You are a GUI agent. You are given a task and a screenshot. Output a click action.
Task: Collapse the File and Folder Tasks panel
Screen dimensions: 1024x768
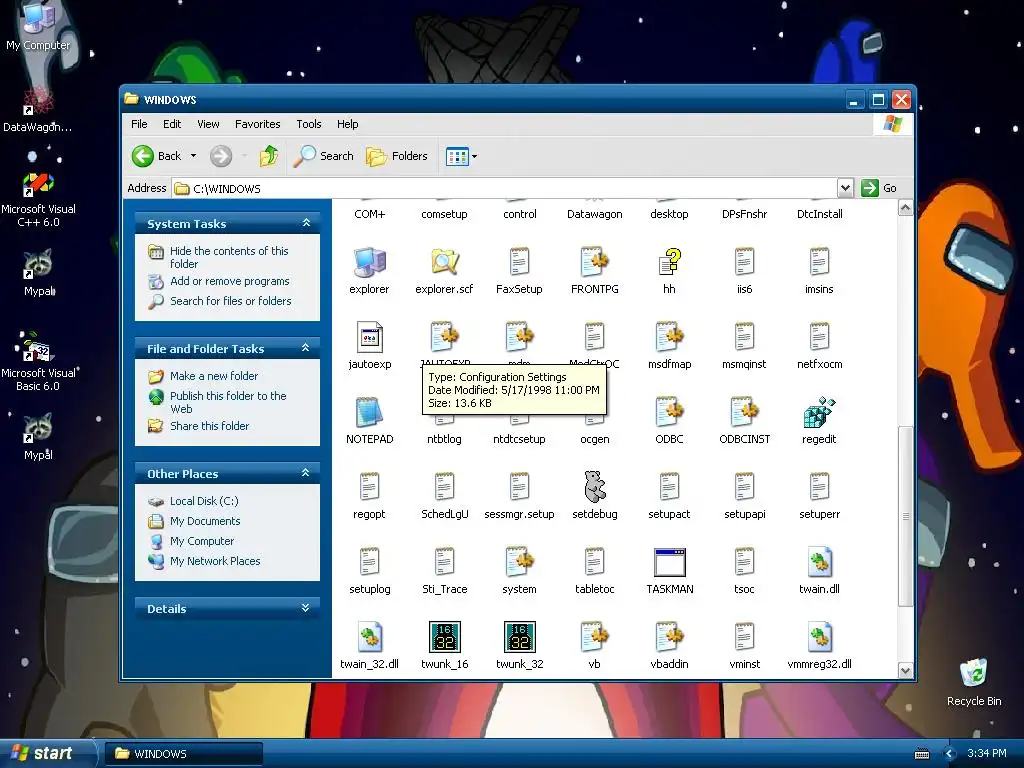(306, 348)
